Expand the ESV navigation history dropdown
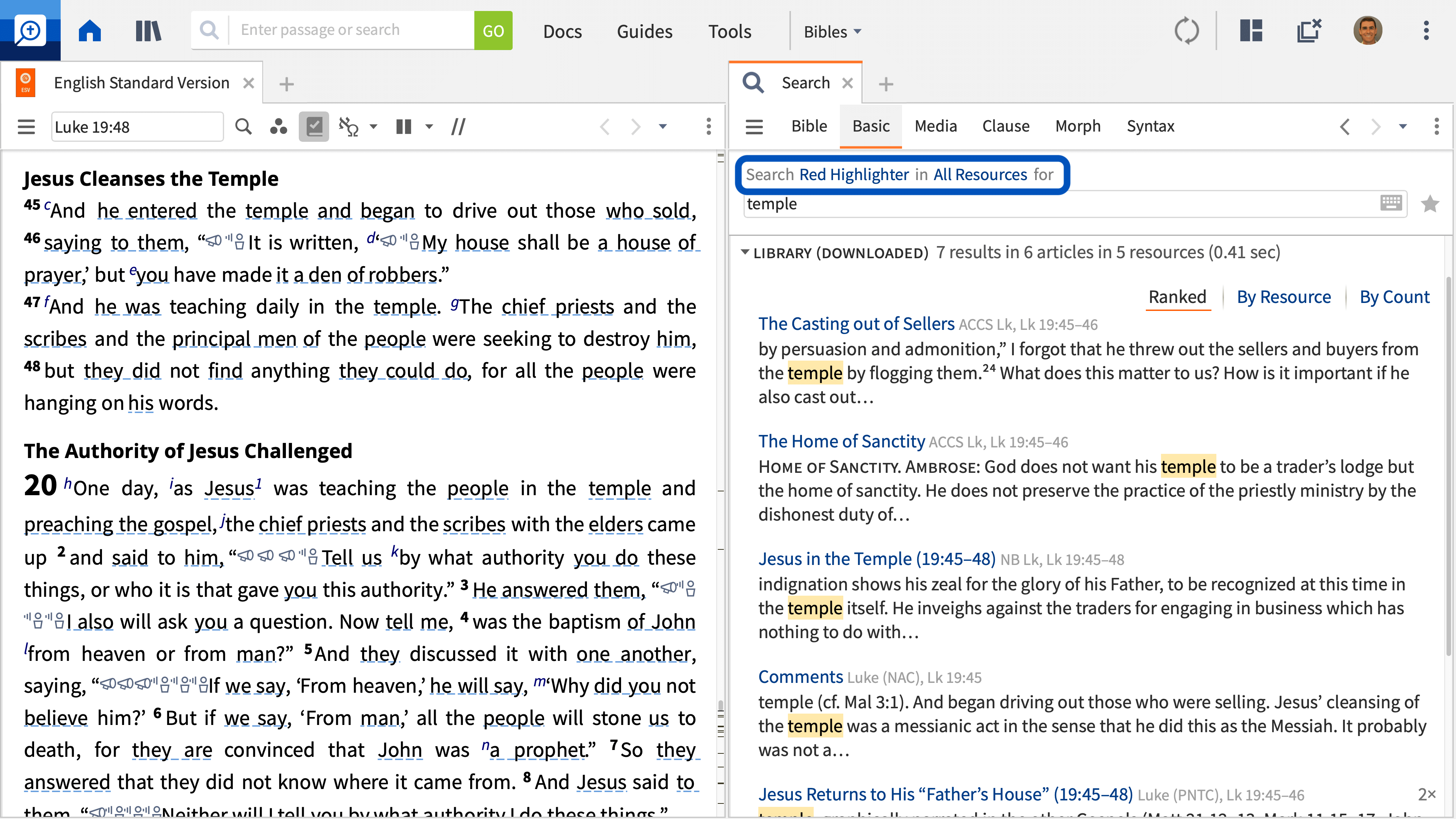 click(663, 127)
